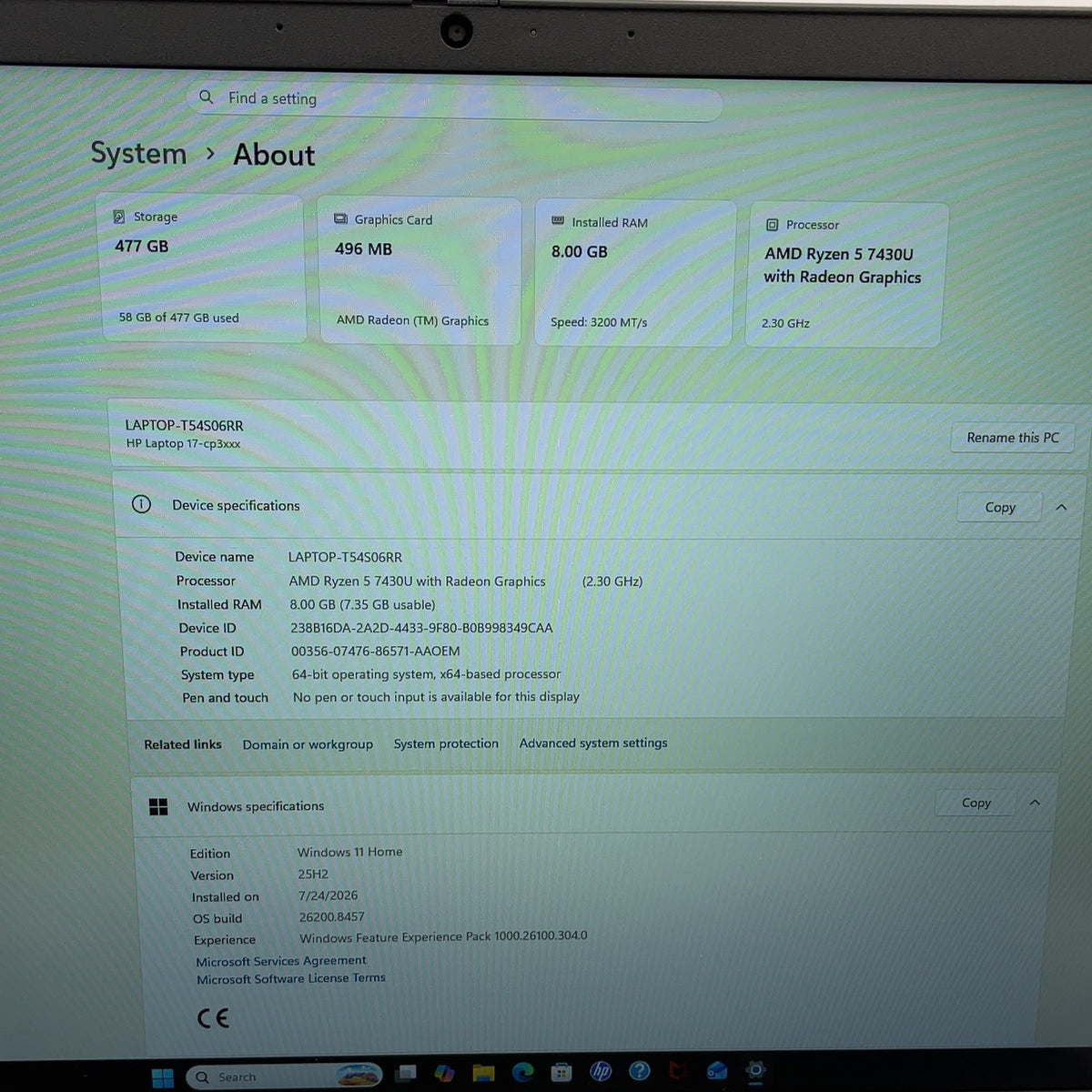Screen dimensions: 1092x1092
Task: Click the HP Laptop 17-cp3xxx model text
Action: 183,443
